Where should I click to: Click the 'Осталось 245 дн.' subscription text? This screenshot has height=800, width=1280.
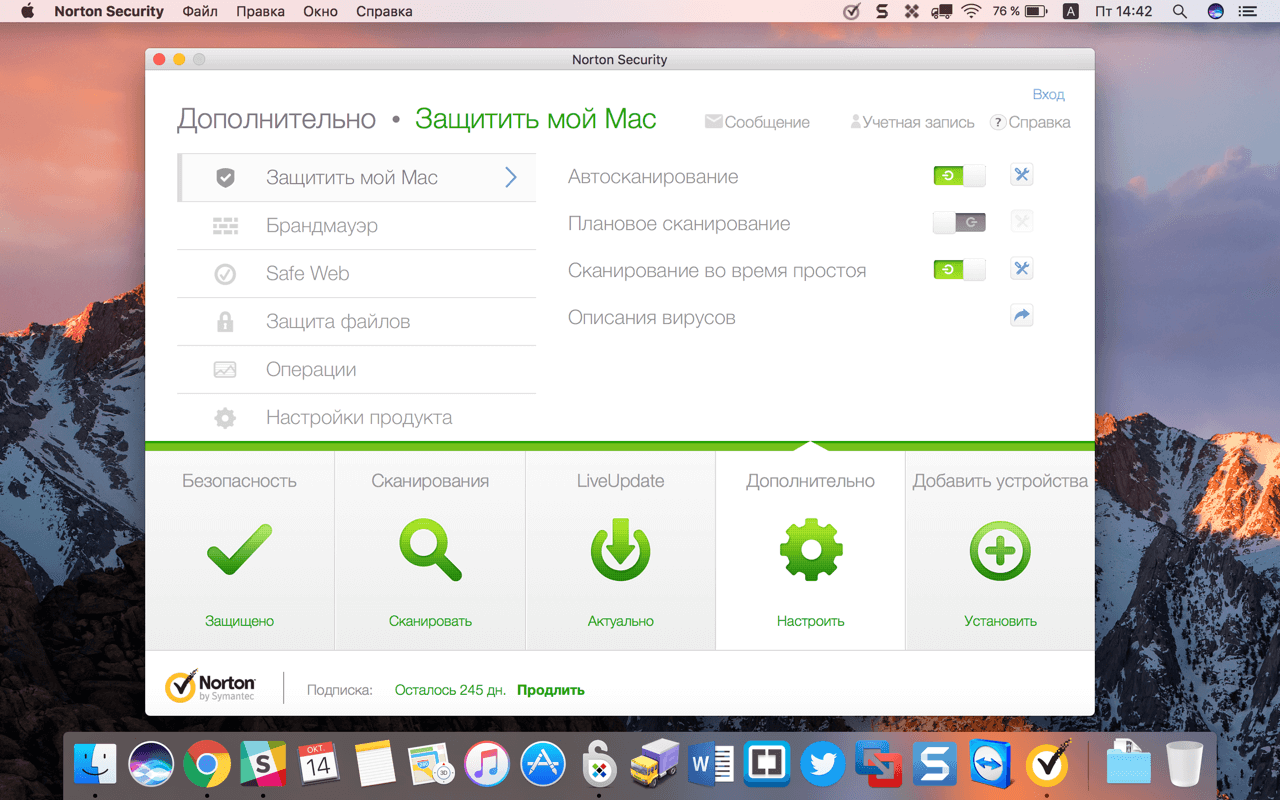(450, 690)
